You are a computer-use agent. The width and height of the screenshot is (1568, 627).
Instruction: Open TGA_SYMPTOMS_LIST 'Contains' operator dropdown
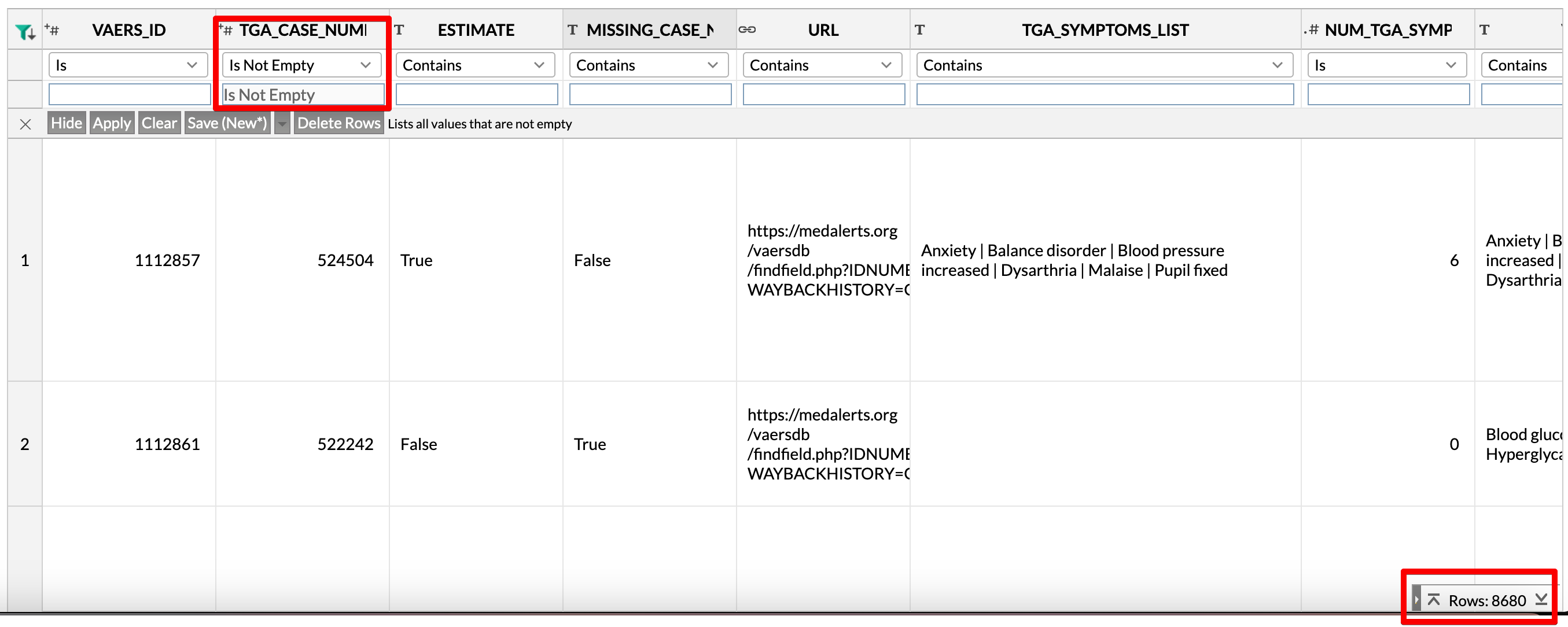[x=1105, y=65]
